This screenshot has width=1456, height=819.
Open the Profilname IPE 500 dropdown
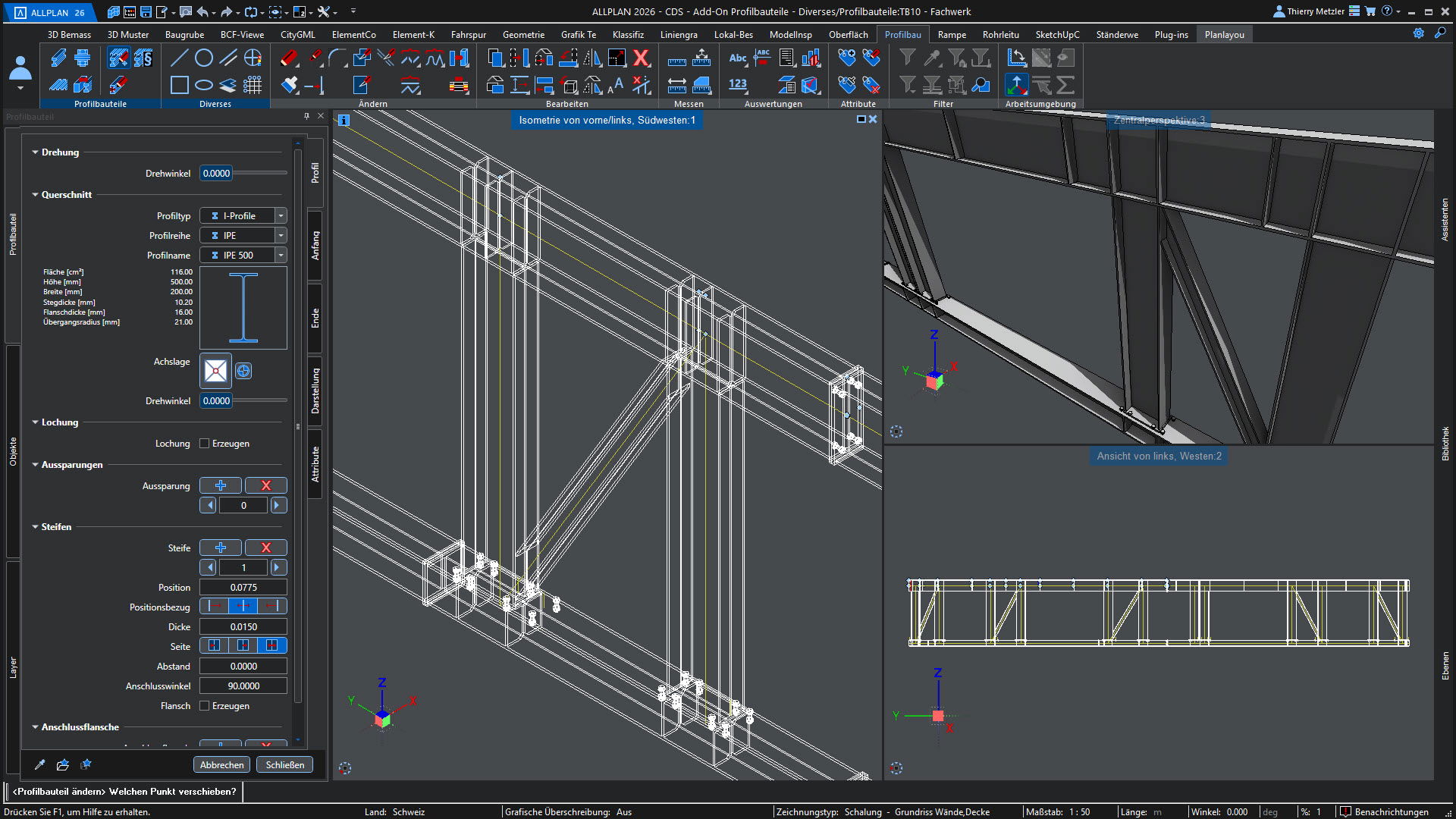pos(281,256)
